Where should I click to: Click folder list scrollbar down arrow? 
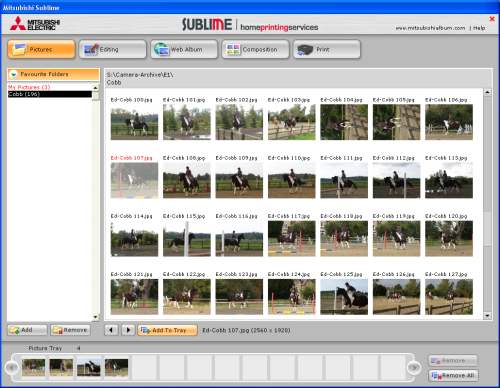point(96,317)
